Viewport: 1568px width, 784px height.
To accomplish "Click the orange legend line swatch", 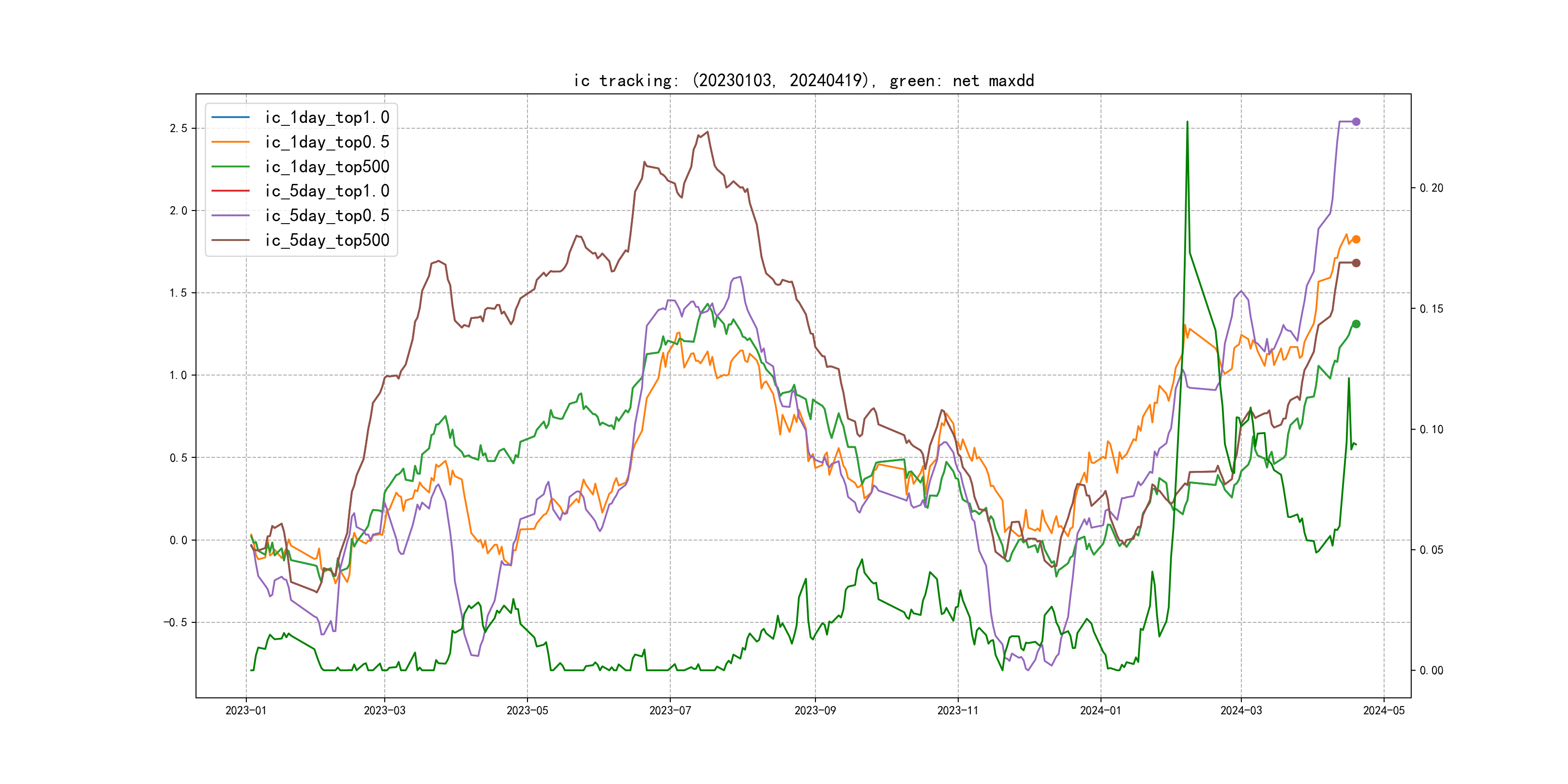I will click(230, 142).
